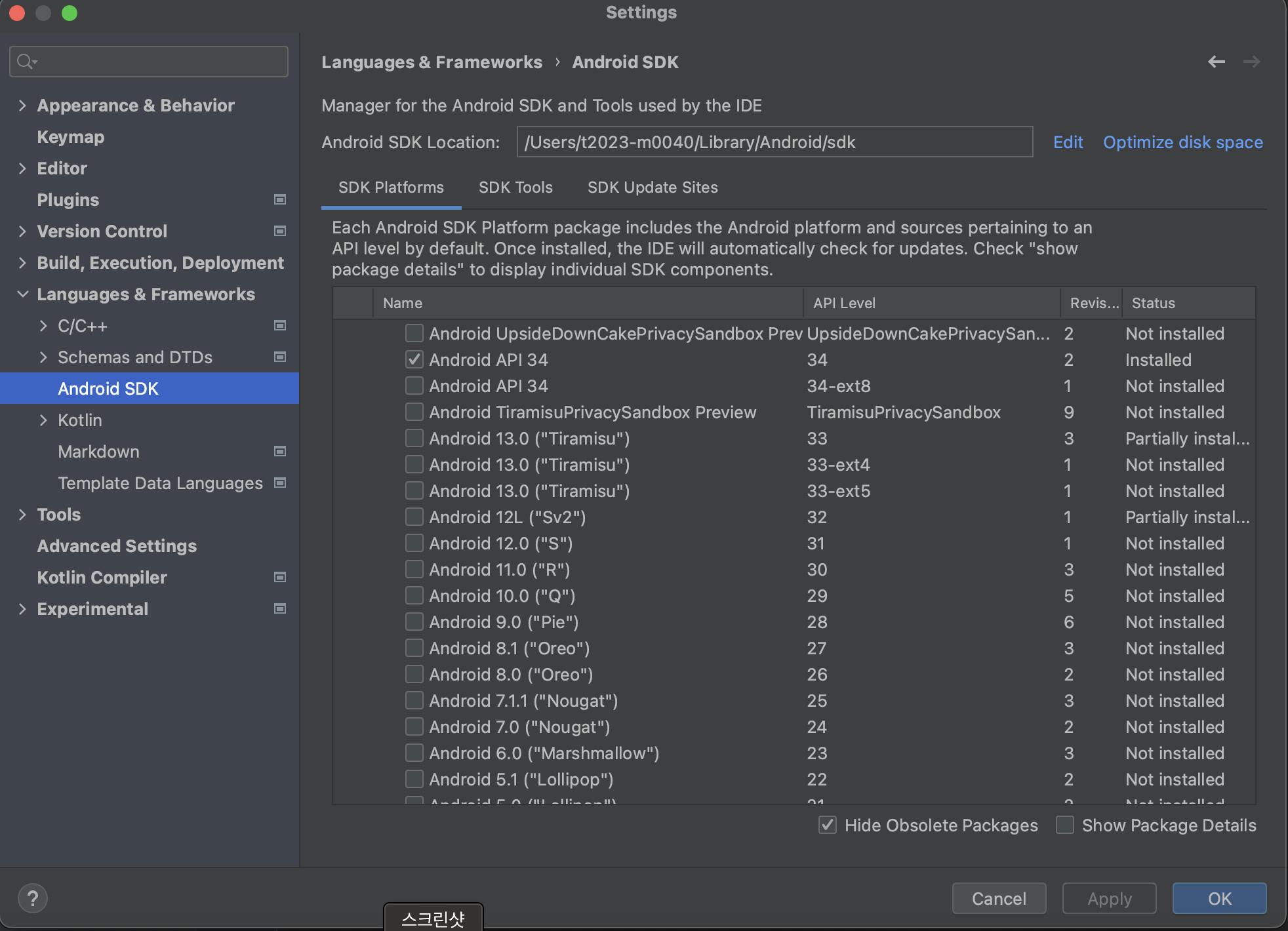This screenshot has width=1288, height=931.
Task: Click the Cancel button
Action: pos(999,898)
